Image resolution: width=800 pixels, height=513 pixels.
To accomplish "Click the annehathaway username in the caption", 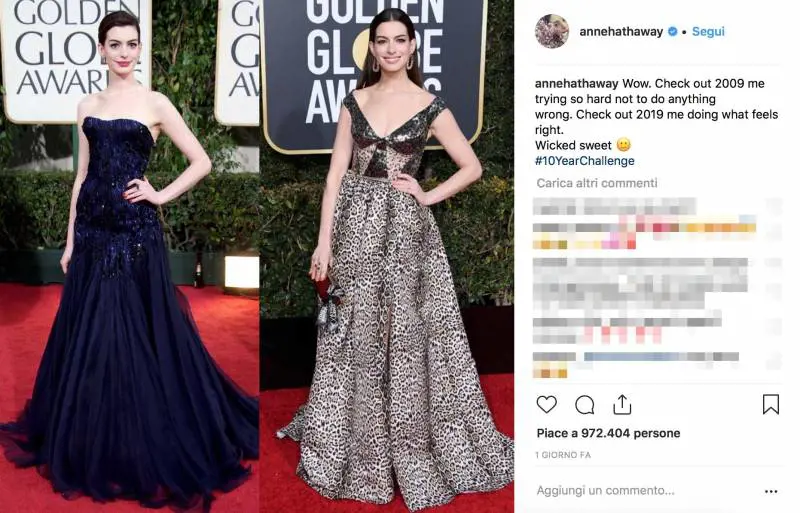I will tap(577, 83).
